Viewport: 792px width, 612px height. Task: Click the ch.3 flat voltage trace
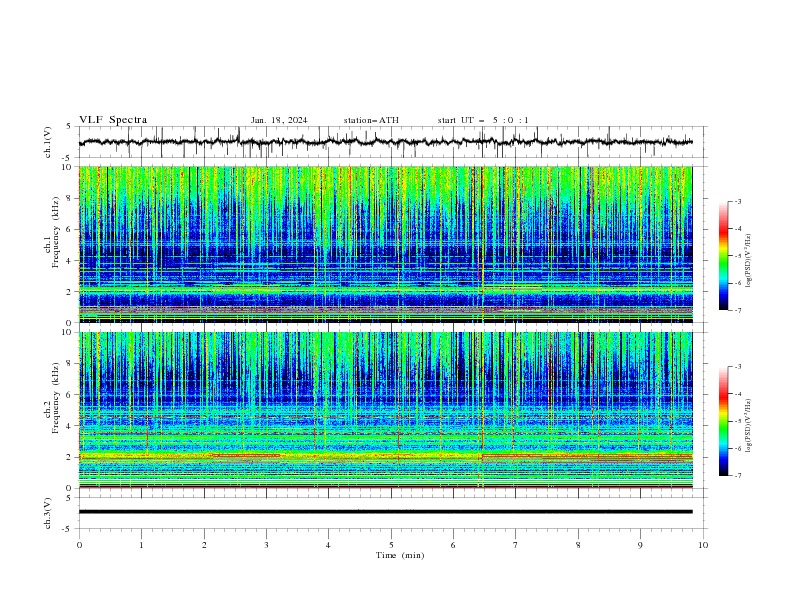pyautogui.click(x=385, y=512)
